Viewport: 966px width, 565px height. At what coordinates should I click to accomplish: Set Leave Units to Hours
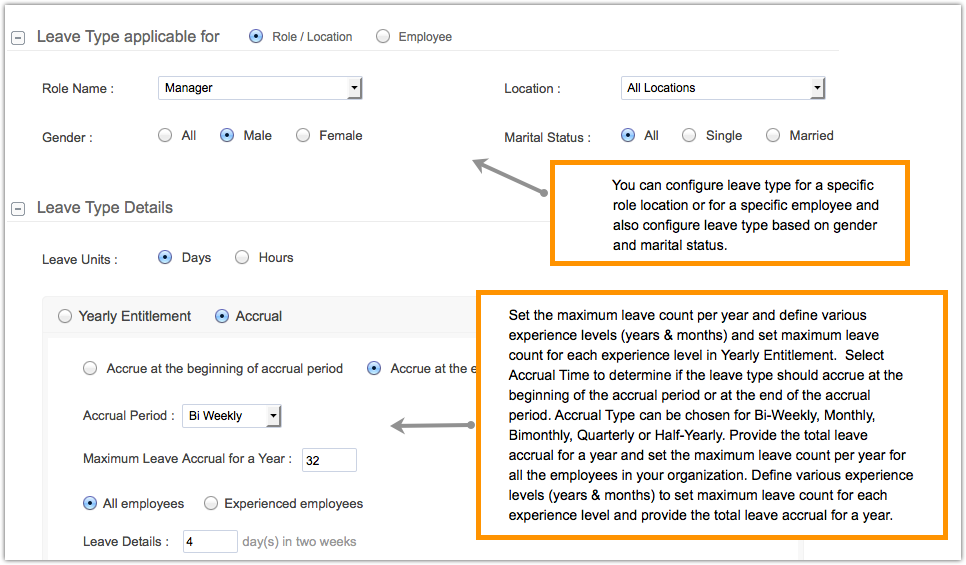click(242, 257)
